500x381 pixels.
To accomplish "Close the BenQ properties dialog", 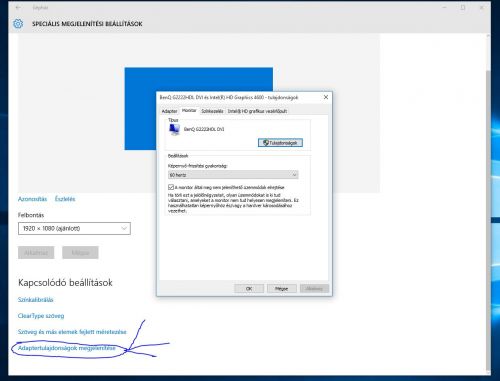I will click(326, 97).
